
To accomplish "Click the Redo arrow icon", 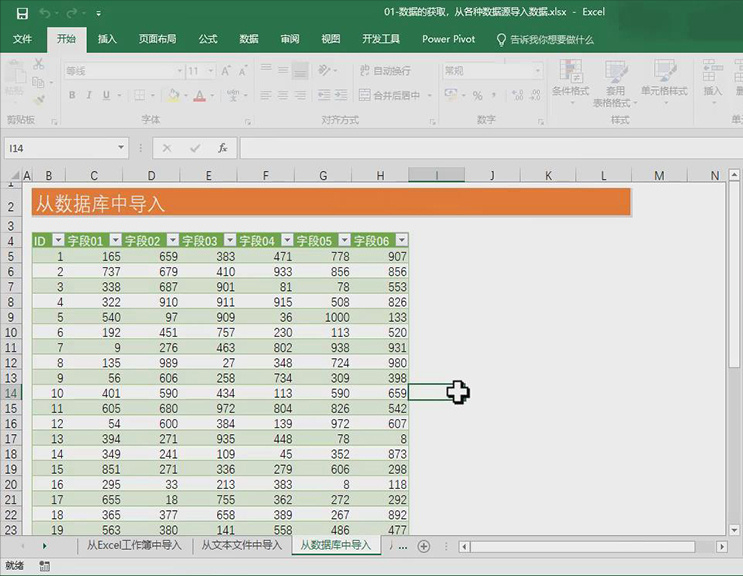I will (72, 13).
